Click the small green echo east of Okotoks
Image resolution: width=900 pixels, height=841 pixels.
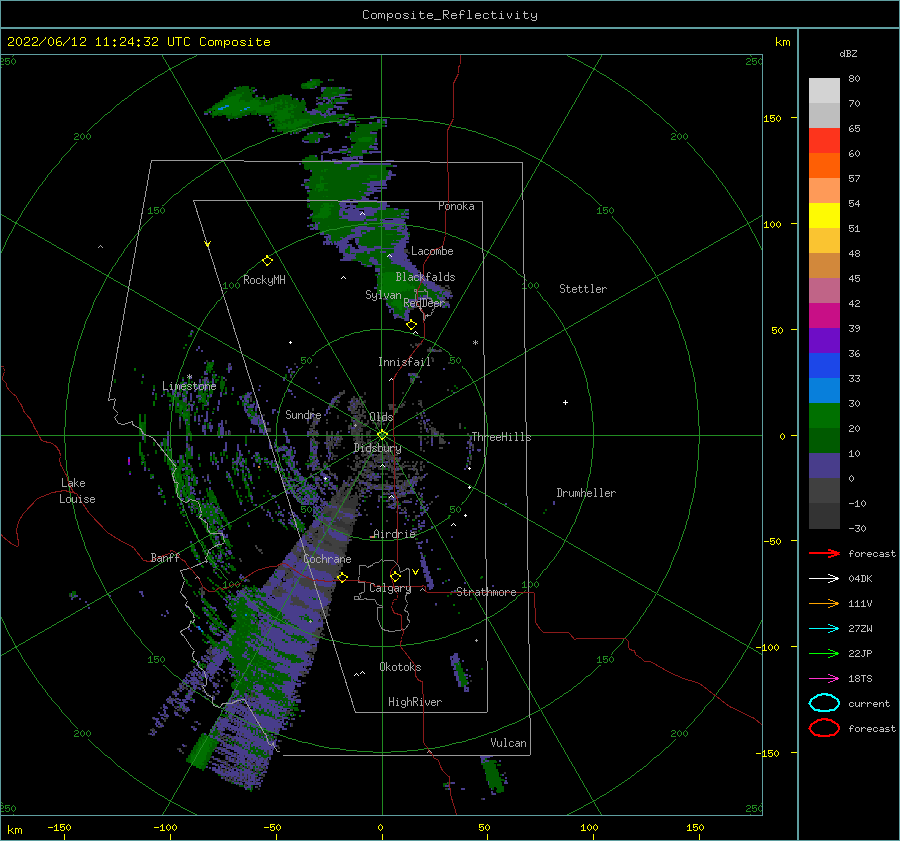[460, 671]
